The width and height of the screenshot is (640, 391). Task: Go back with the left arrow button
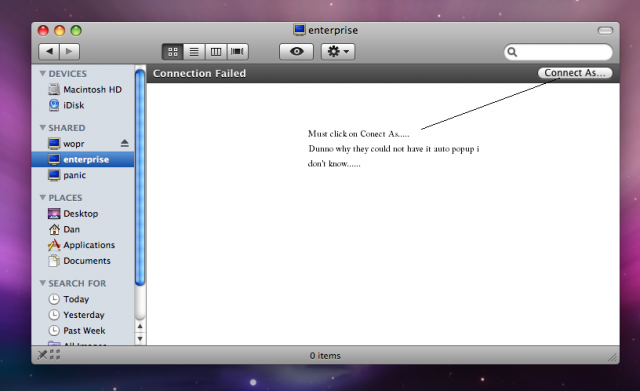[49, 51]
